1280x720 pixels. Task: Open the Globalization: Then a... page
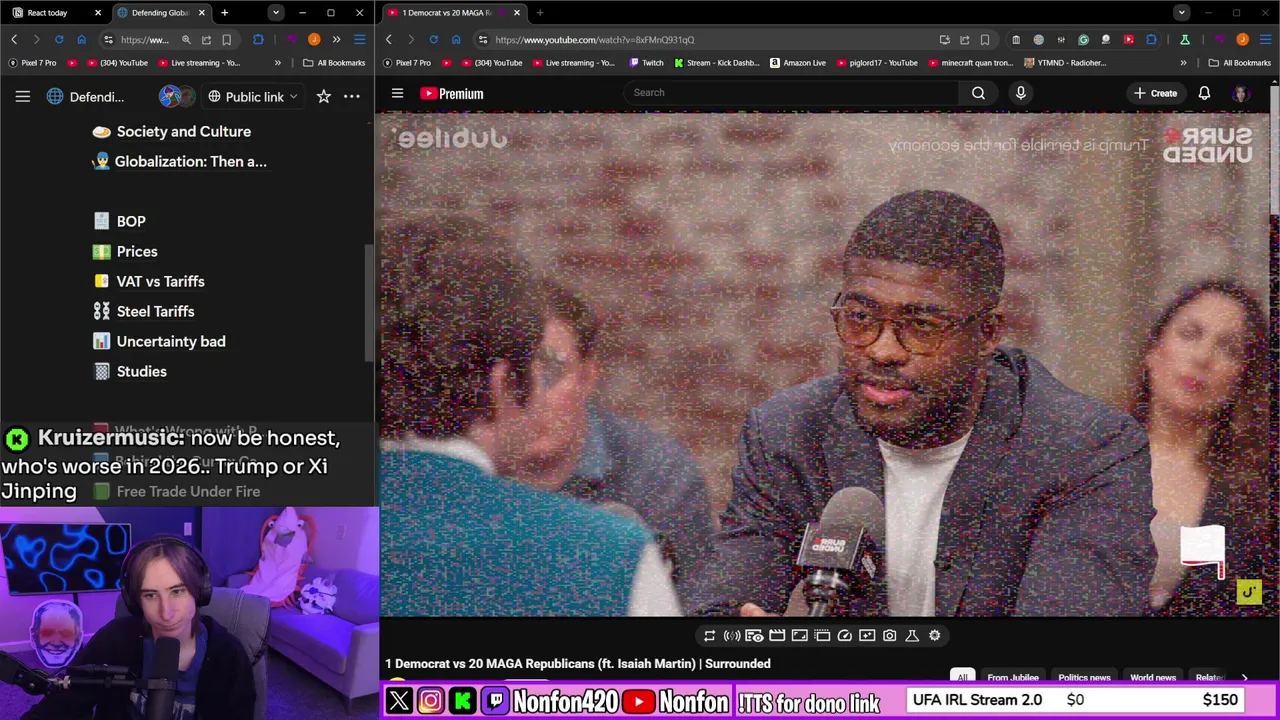[x=179, y=161]
